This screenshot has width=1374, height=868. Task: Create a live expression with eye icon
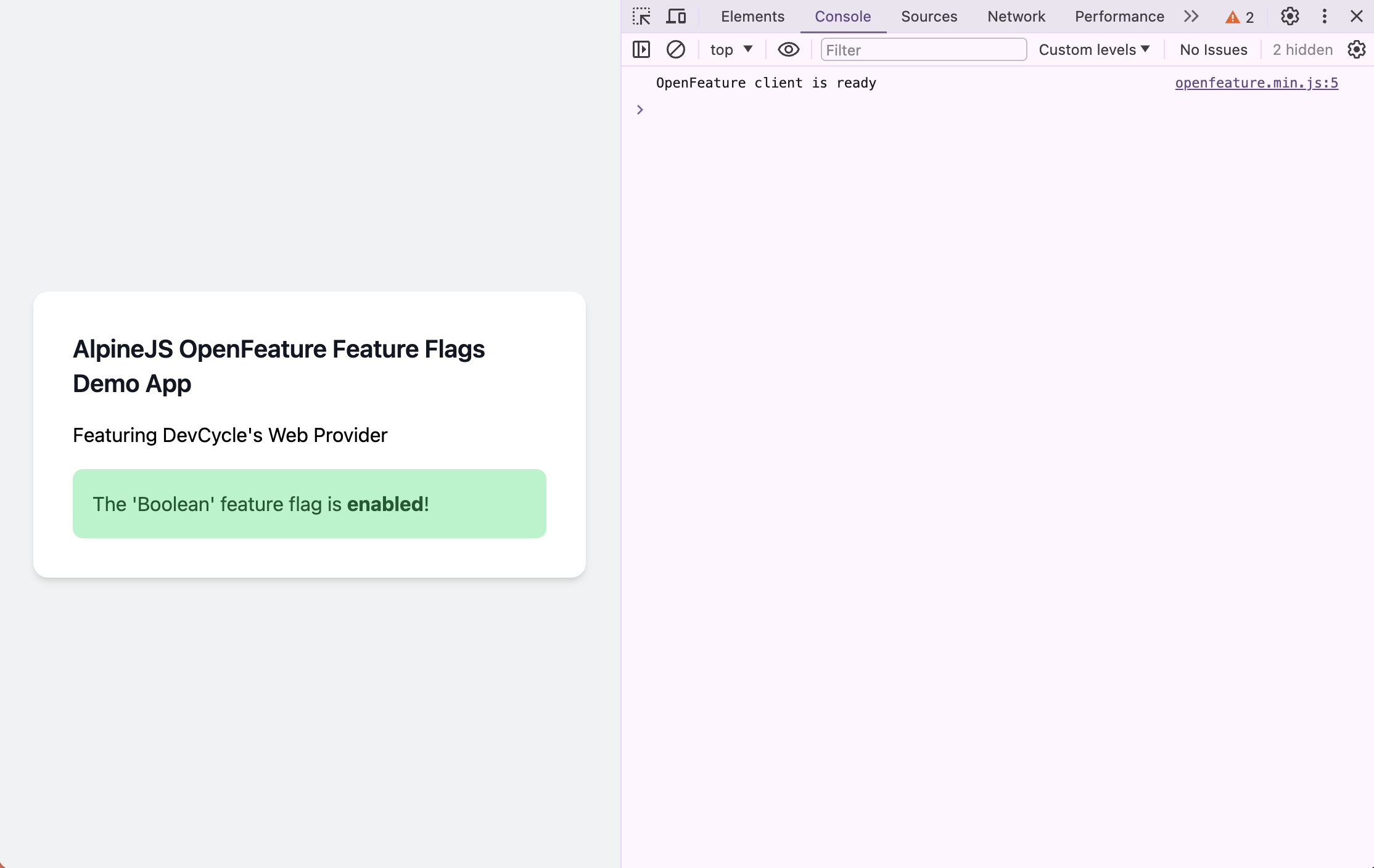click(788, 49)
